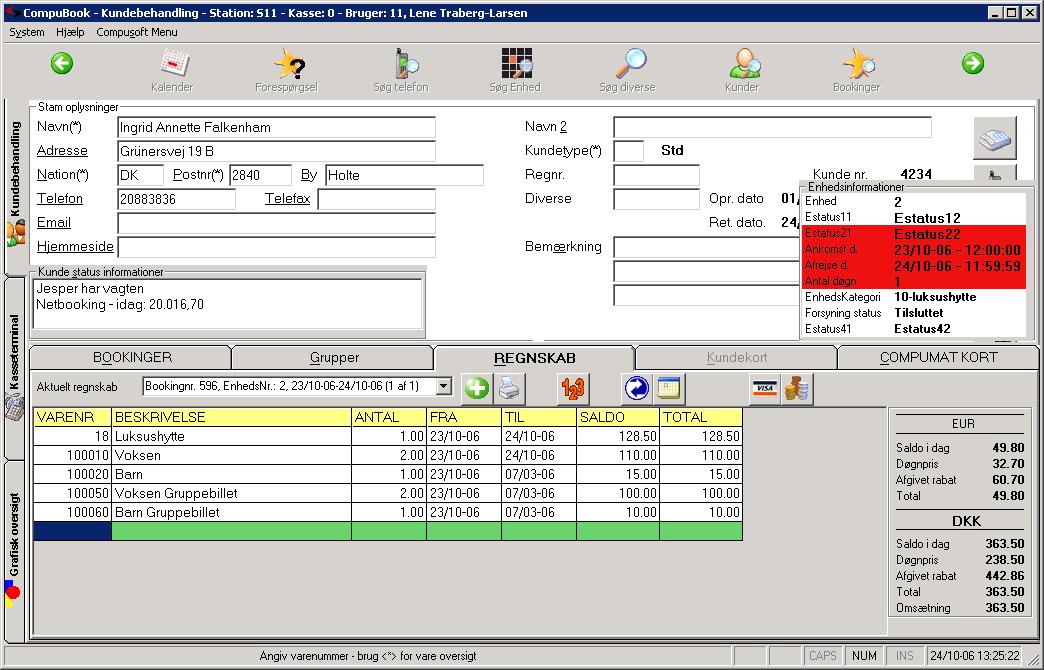Switch to the BOOKINGER tab
The image size is (1044, 670).
coord(132,358)
